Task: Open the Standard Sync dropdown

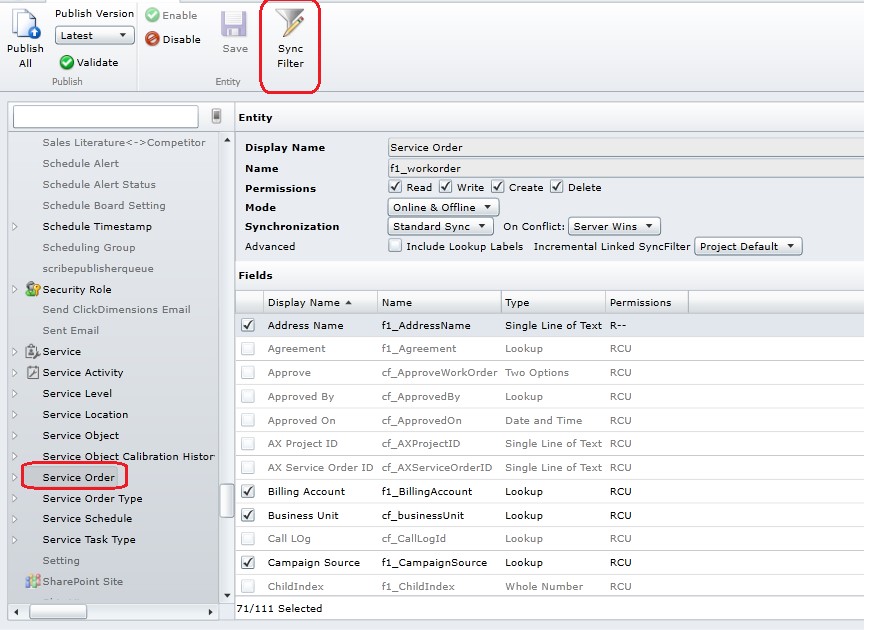Action: tap(440, 226)
